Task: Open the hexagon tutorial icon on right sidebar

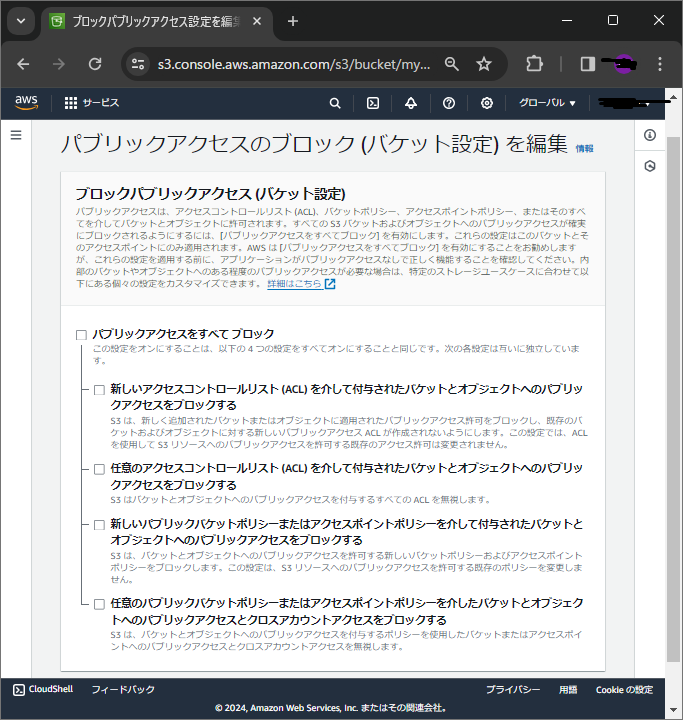Action: pyautogui.click(x=649, y=166)
